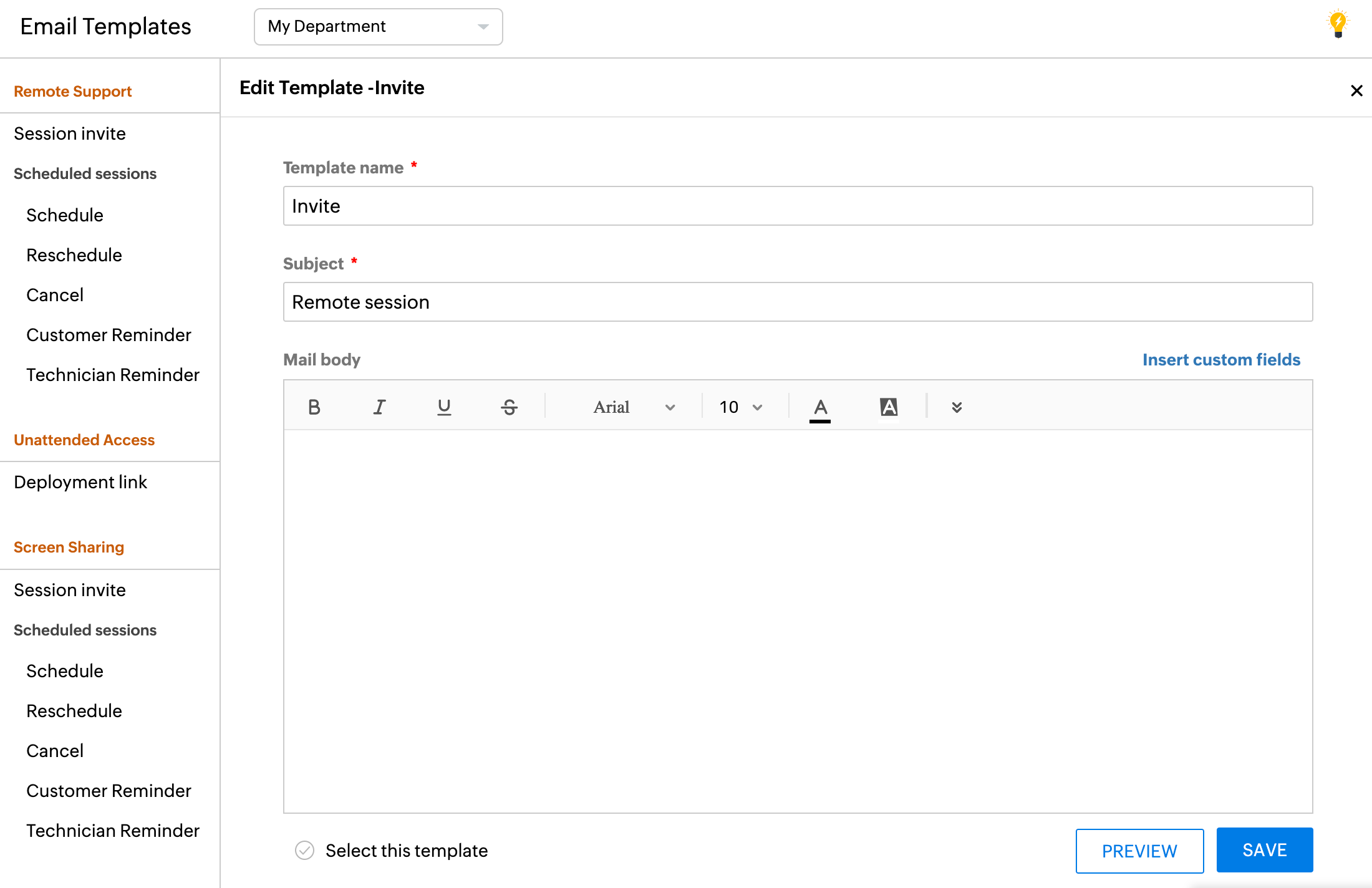This screenshot has width=1372, height=888.
Task: Click Insert custom fields link
Action: click(x=1220, y=360)
